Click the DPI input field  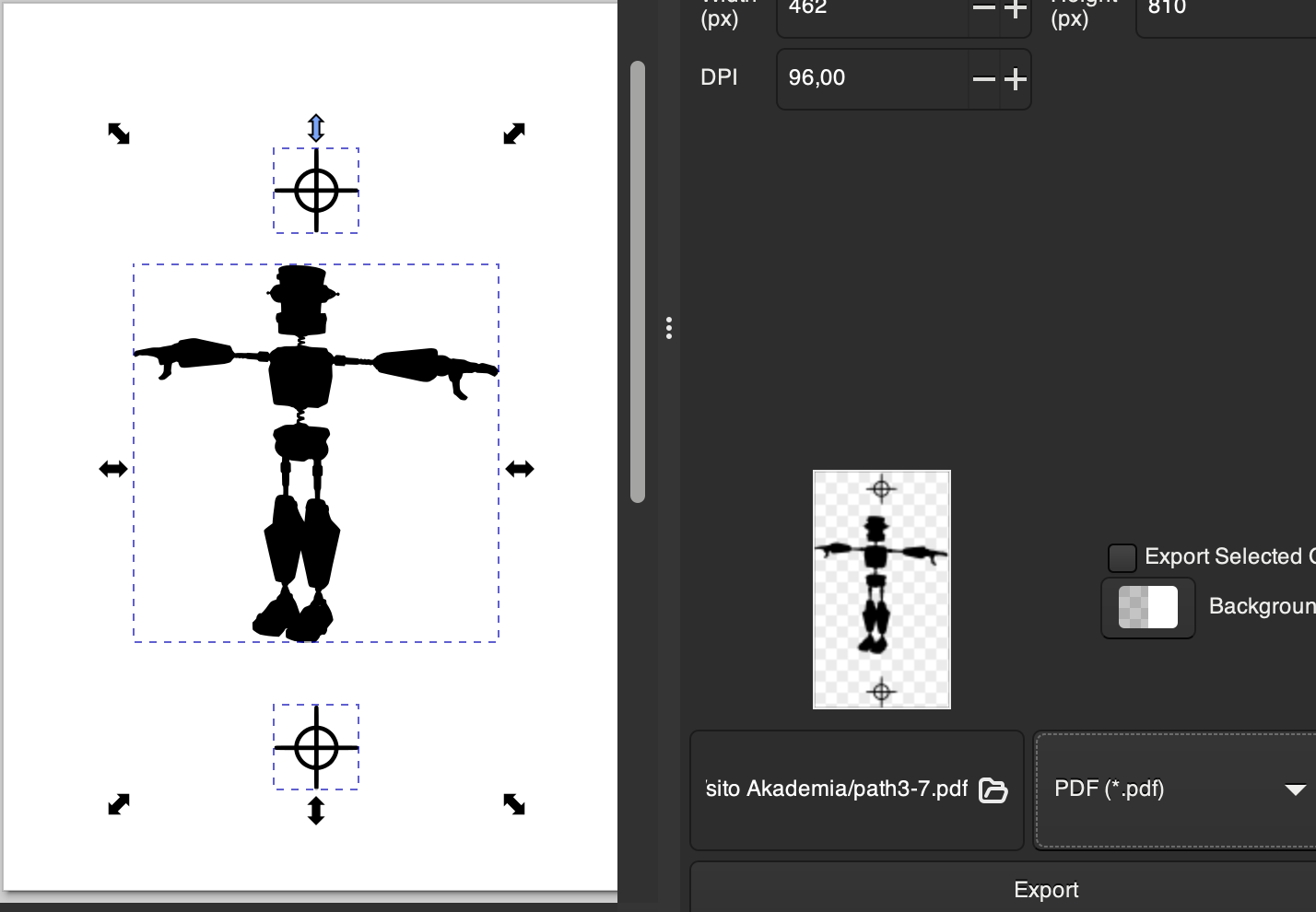[x=871, y=78]
